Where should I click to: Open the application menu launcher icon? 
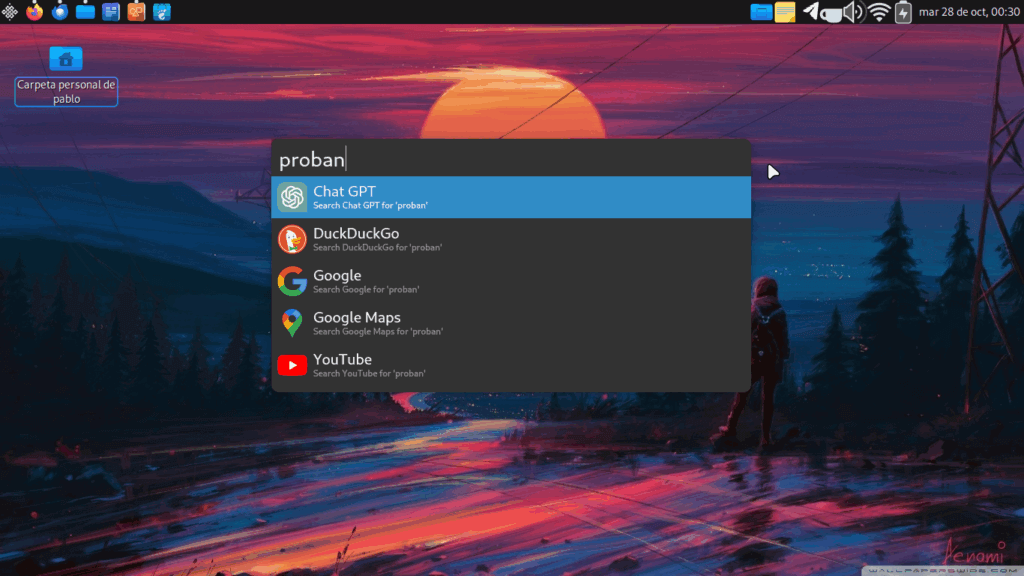click(x=10, y=12)
